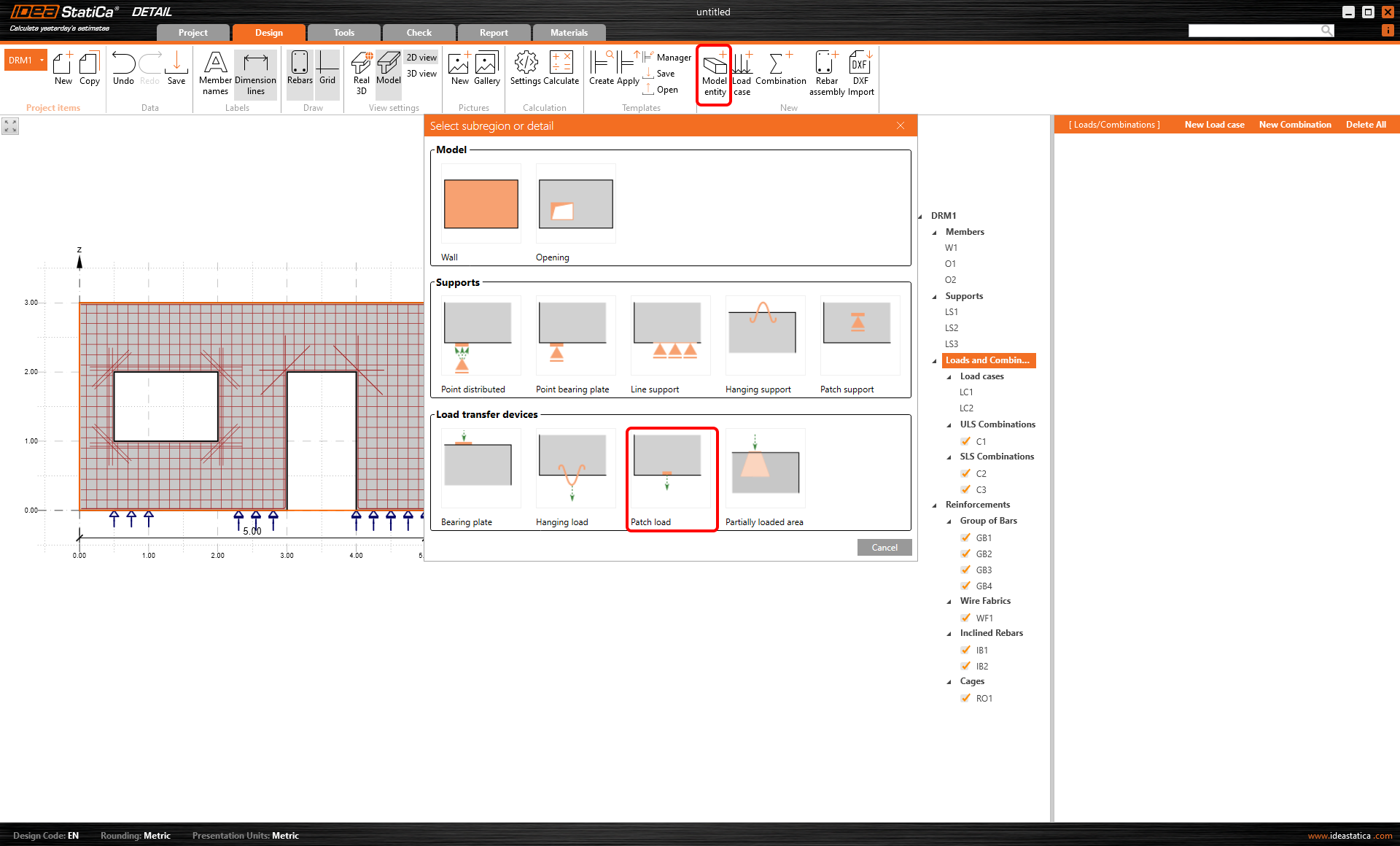Open the DXF Import tool

[x=860, y=71]
